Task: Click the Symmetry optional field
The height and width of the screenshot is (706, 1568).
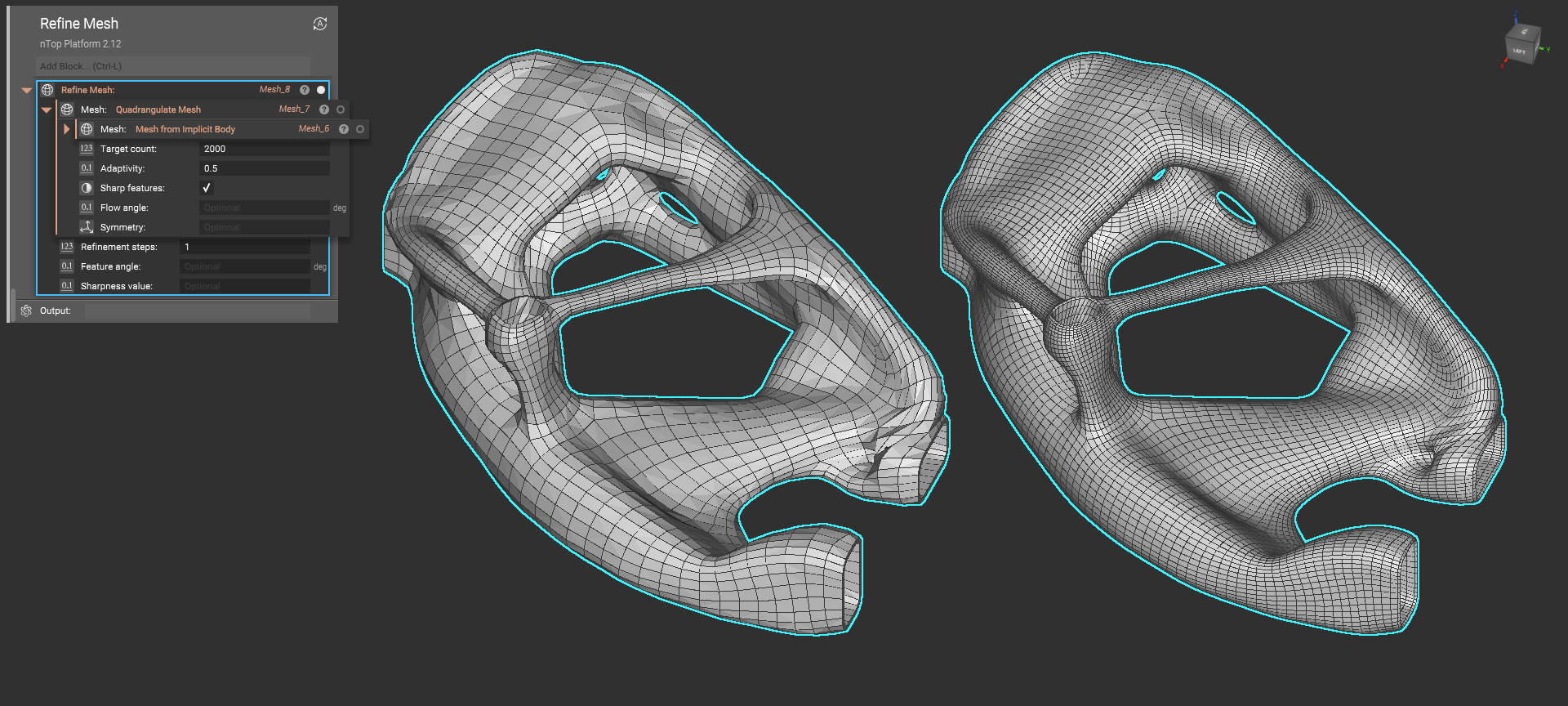Action: (x=265, y=227)
